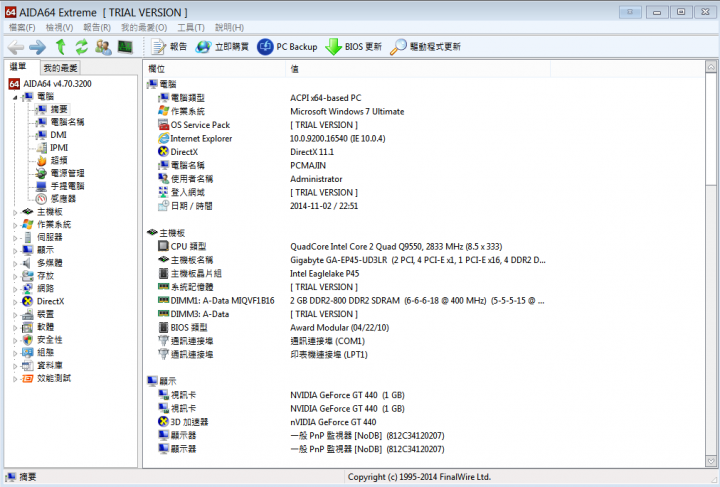
Task: Click the 組態 tree icon
Action: click(x=28, y=353)
